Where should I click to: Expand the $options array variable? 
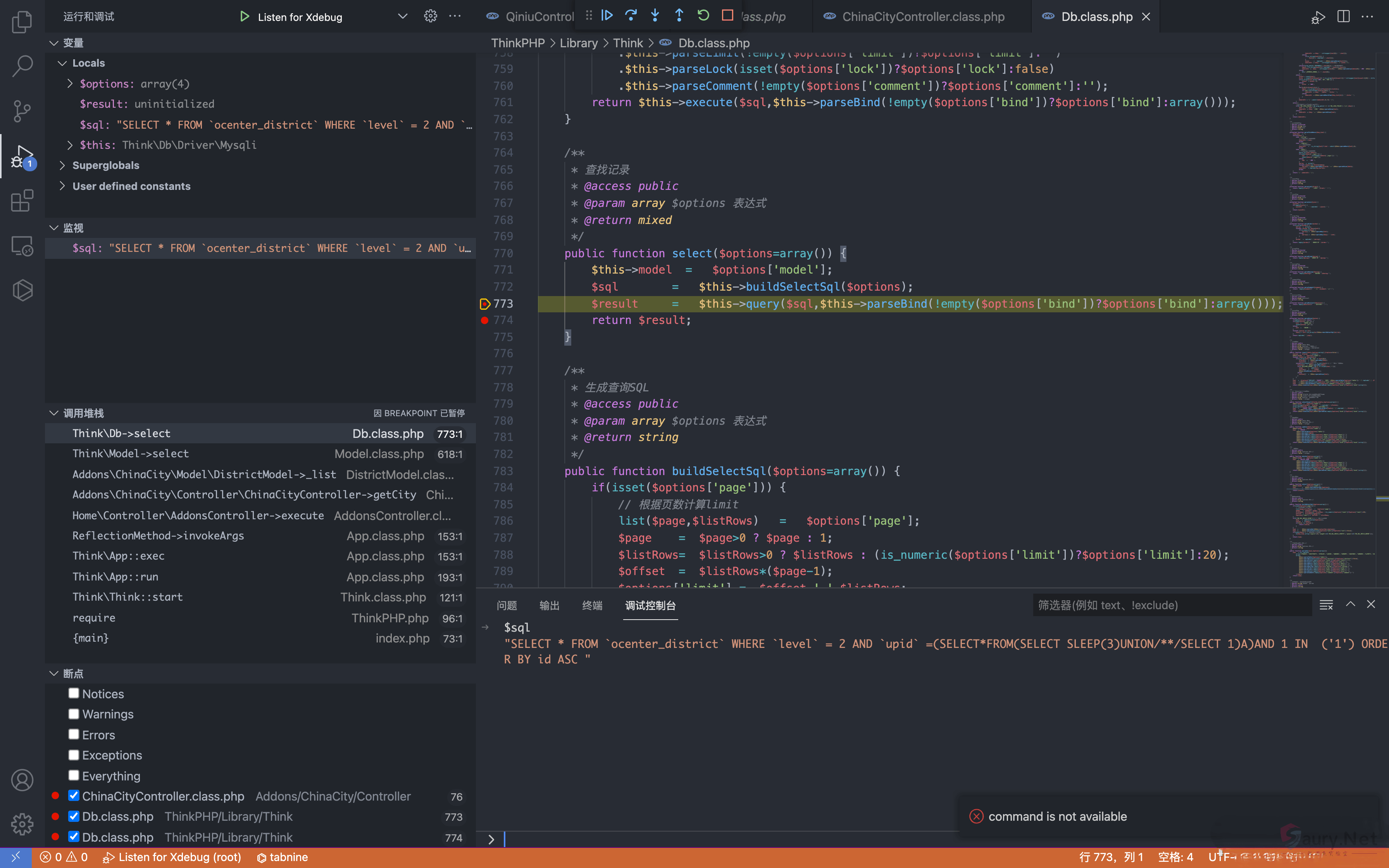[70, 84]
